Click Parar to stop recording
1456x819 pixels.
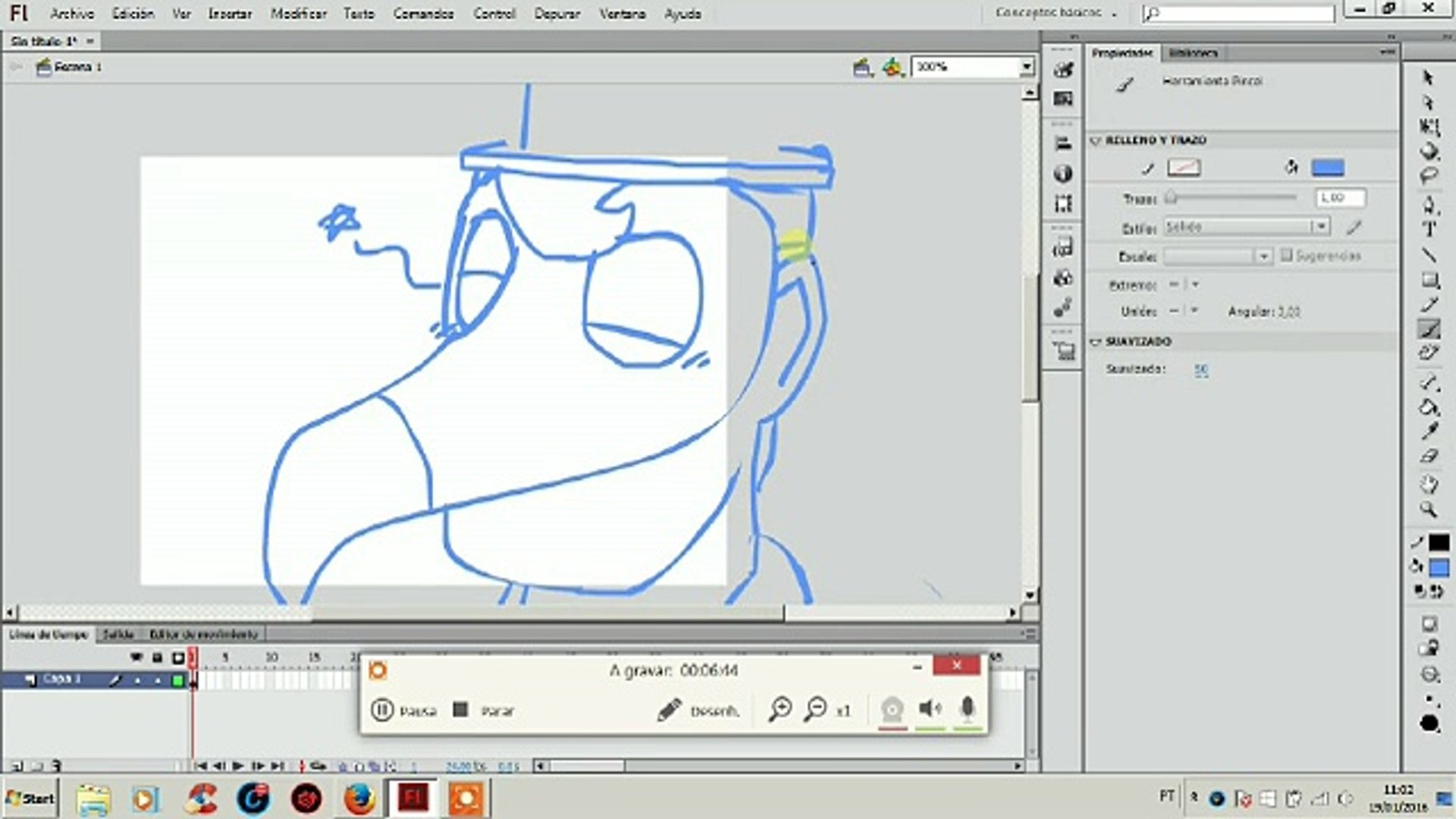point(484,711)
